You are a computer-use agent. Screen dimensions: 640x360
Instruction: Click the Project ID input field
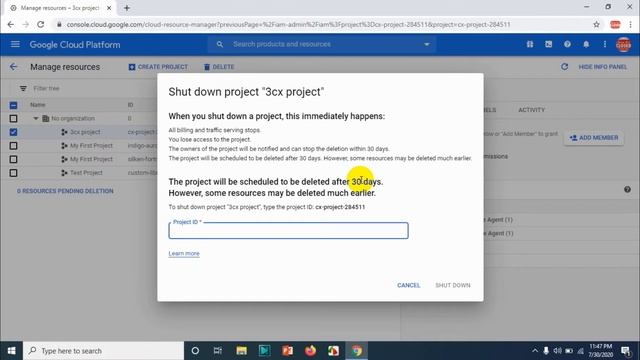[x=288, y=231]
